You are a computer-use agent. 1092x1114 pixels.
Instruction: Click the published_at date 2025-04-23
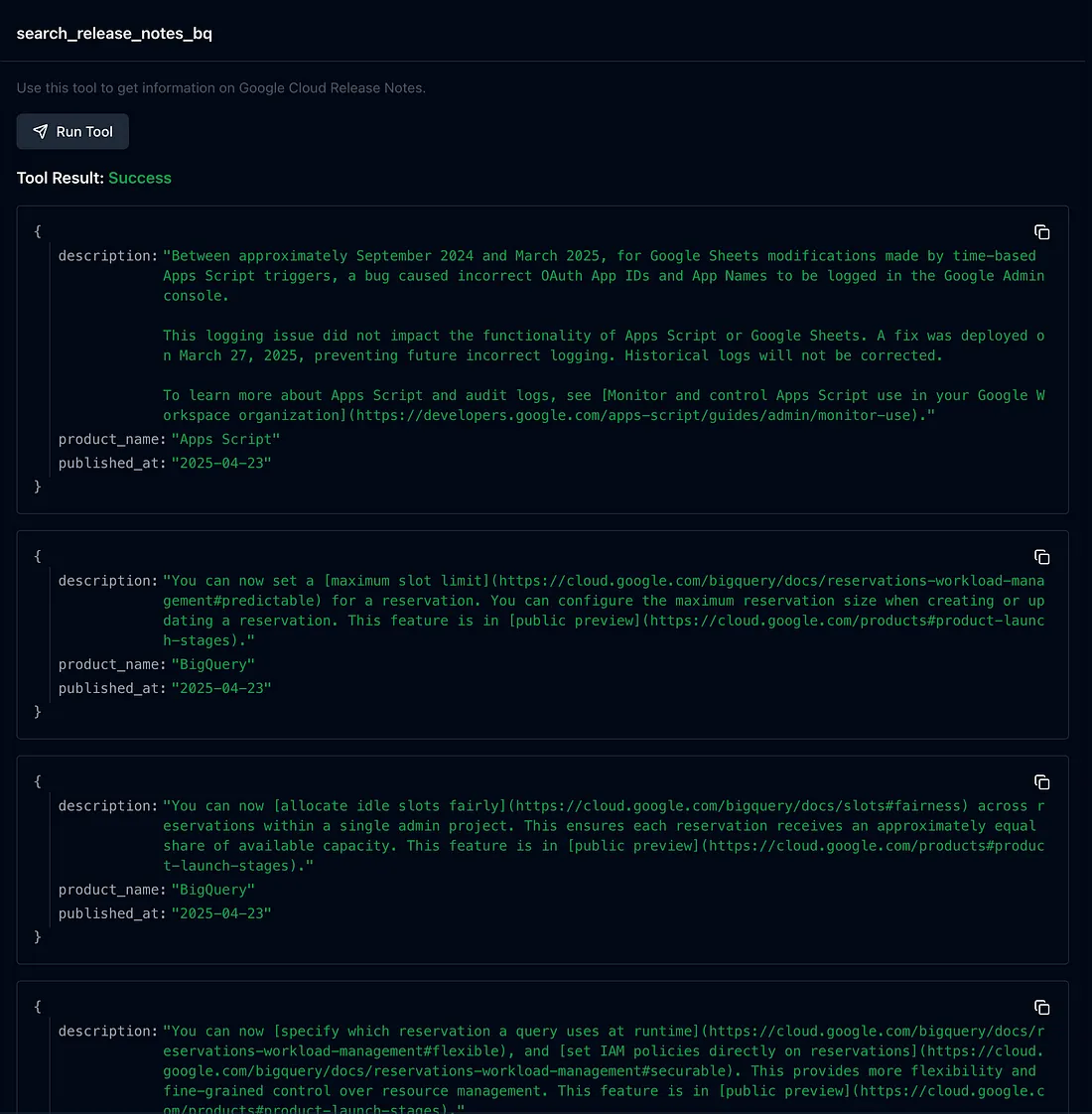coord(221,463)
